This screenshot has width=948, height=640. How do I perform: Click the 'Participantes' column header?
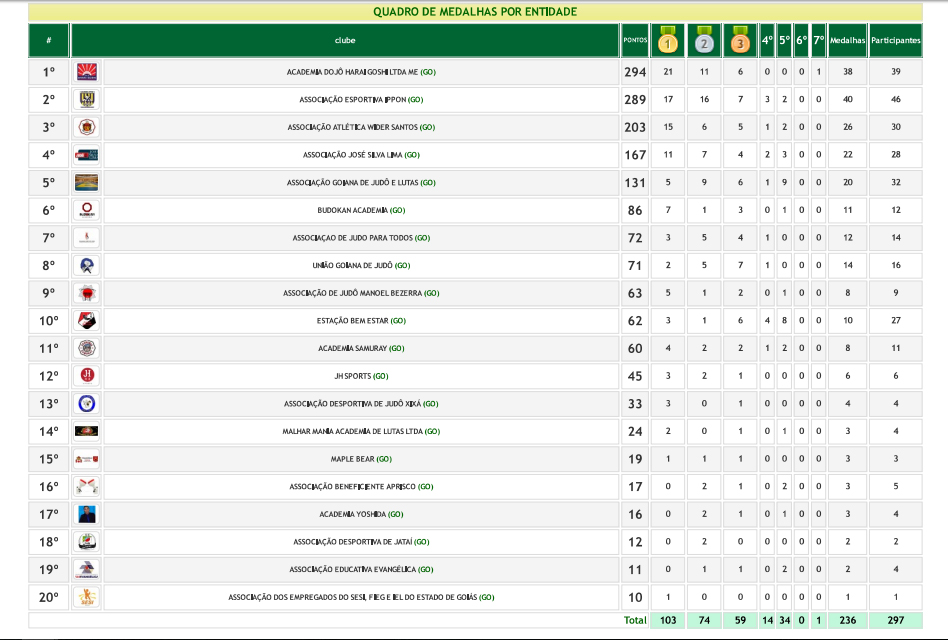tap(895, 41)
